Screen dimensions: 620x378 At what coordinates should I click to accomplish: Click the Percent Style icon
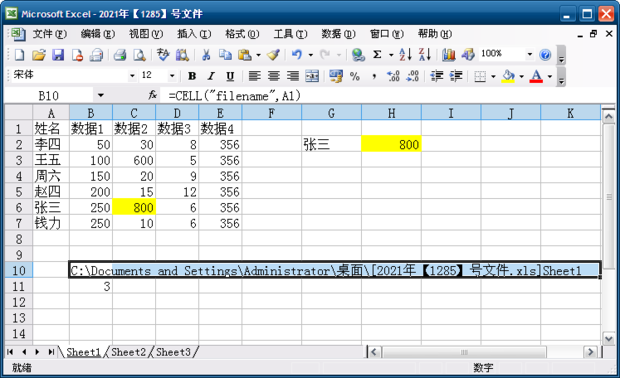[355, 76]
